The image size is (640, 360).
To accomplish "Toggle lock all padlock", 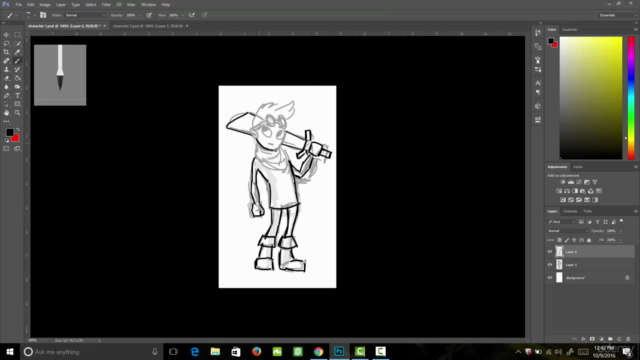I will click(x=589, y=240).
